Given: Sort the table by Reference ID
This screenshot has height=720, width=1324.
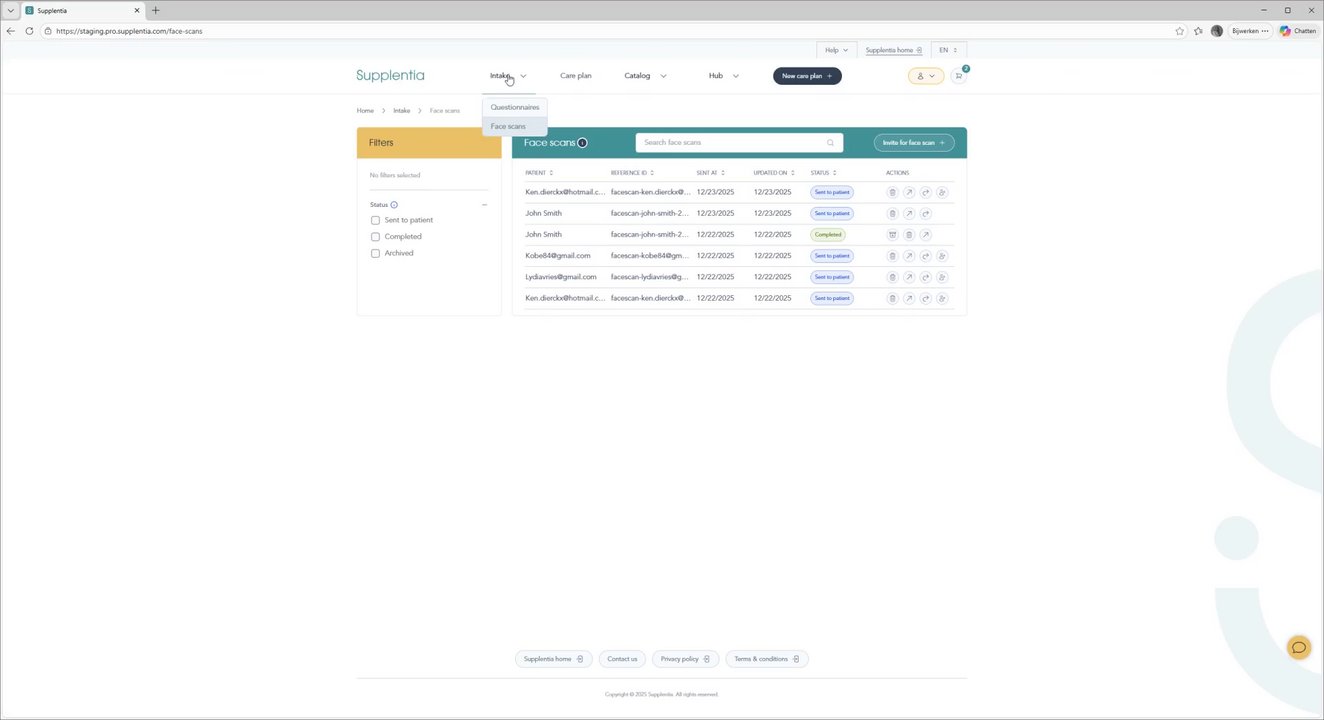Looking at the screenshot, I should pos(632,173).
